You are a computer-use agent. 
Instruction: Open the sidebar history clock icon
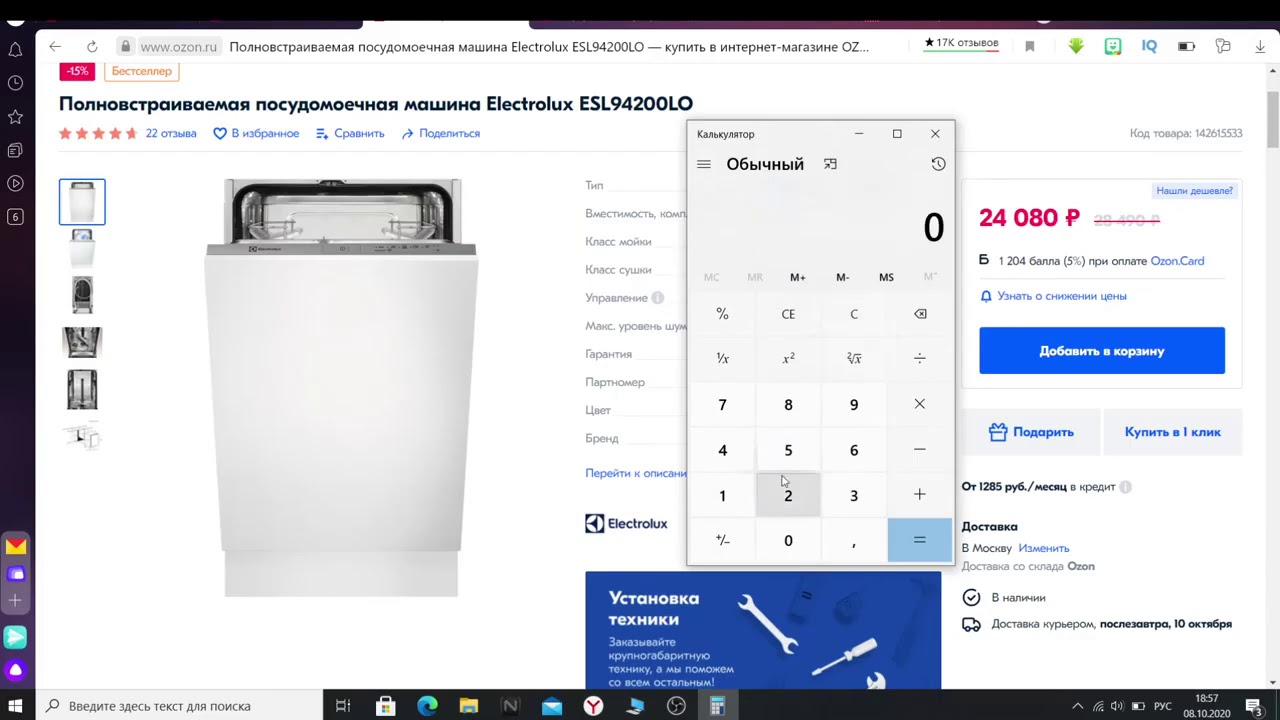pos(15,83)
